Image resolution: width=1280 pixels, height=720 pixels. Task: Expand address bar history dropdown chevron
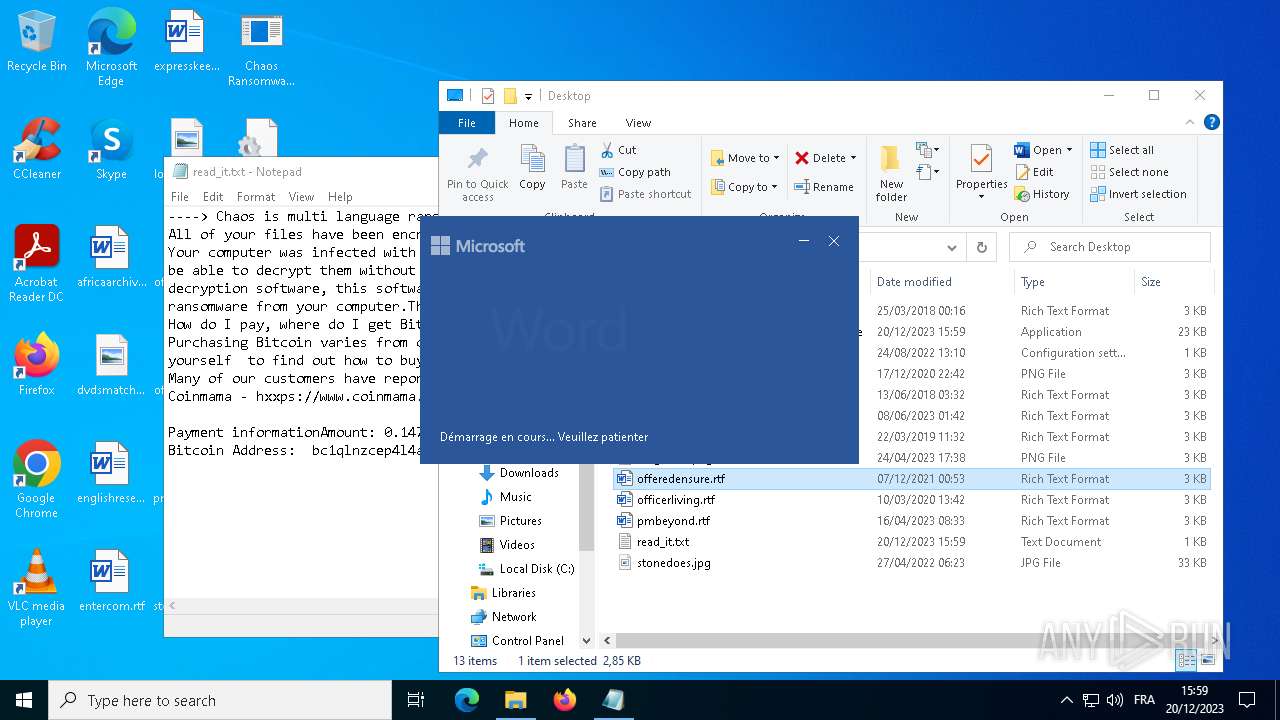tap(951, 247)
